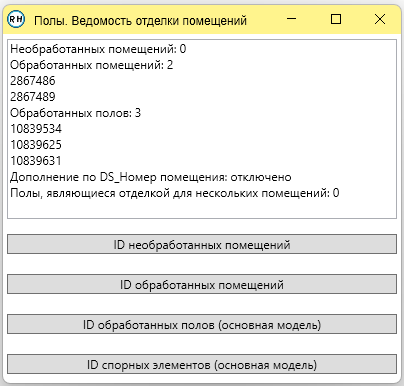Select room ID 2867489

click(x=33, y=97)
